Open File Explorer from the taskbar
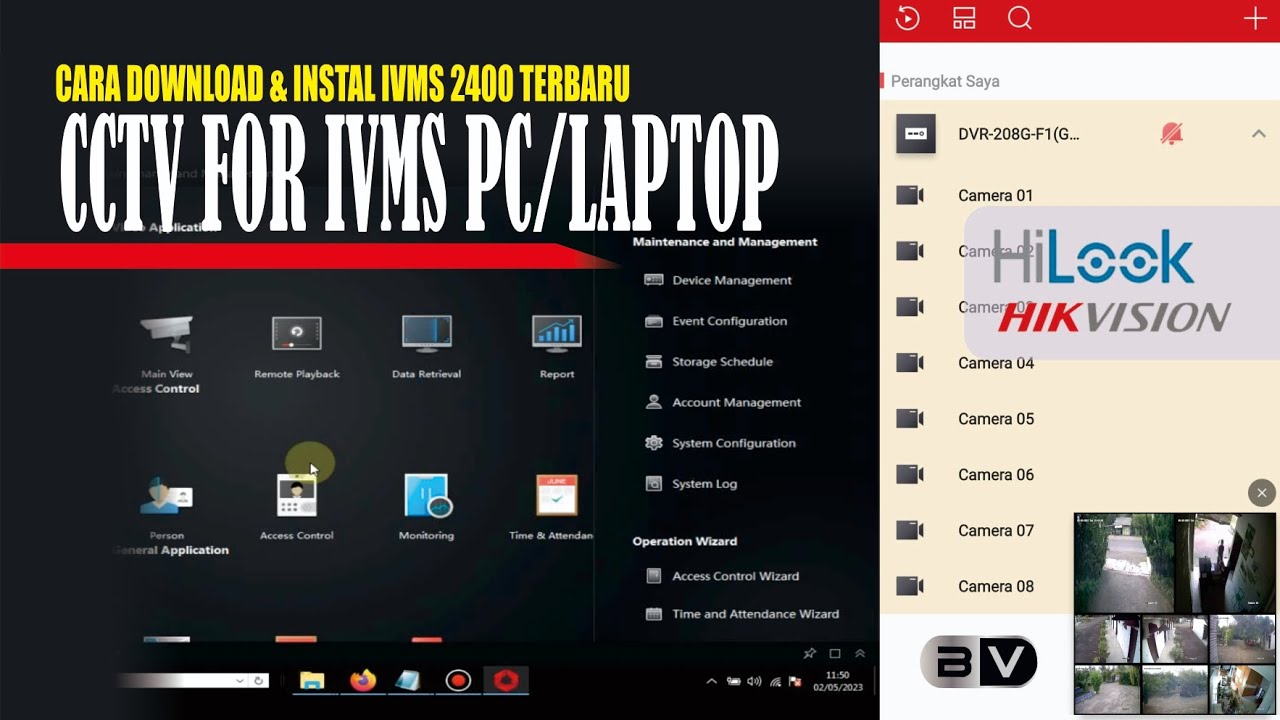The width and height of the screenshot is (1280, 720). [x=312, y=681]
